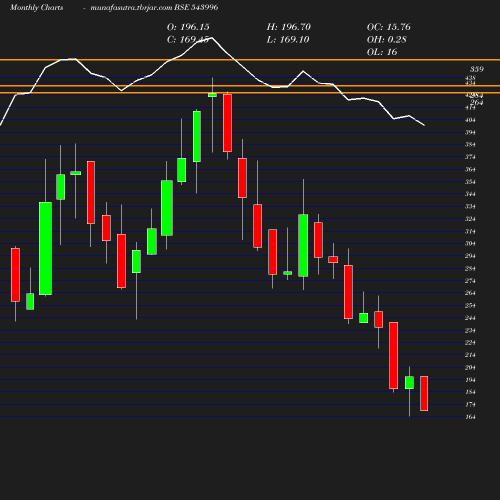Click the 344 price axis label

(470, 194)
